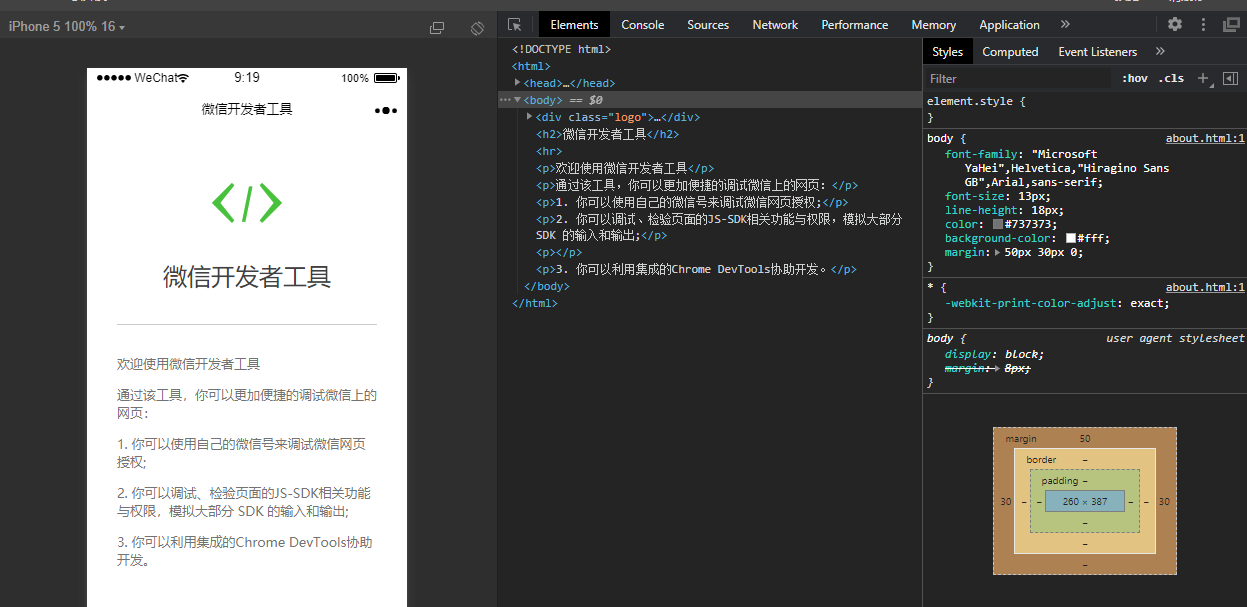Select the empty <p></p> node
This screenshot has width=1247, height=607.
pyautogui.click(x=559, y=253)
